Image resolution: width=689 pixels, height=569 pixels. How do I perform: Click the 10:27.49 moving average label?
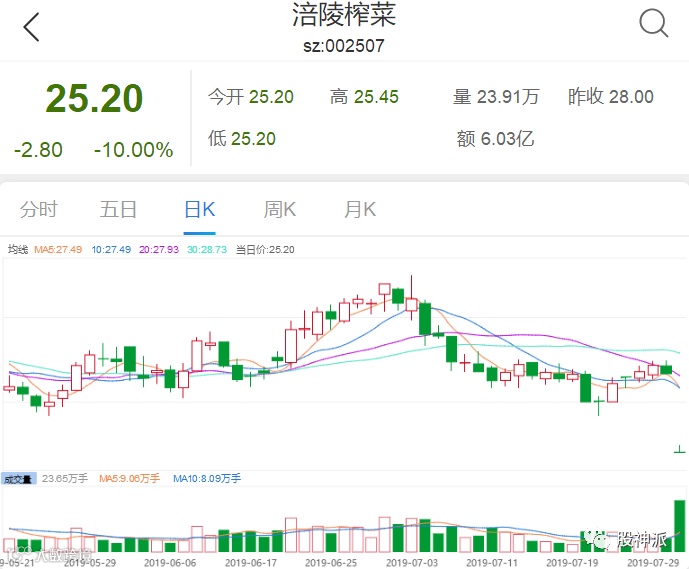(x=111, y=250)
